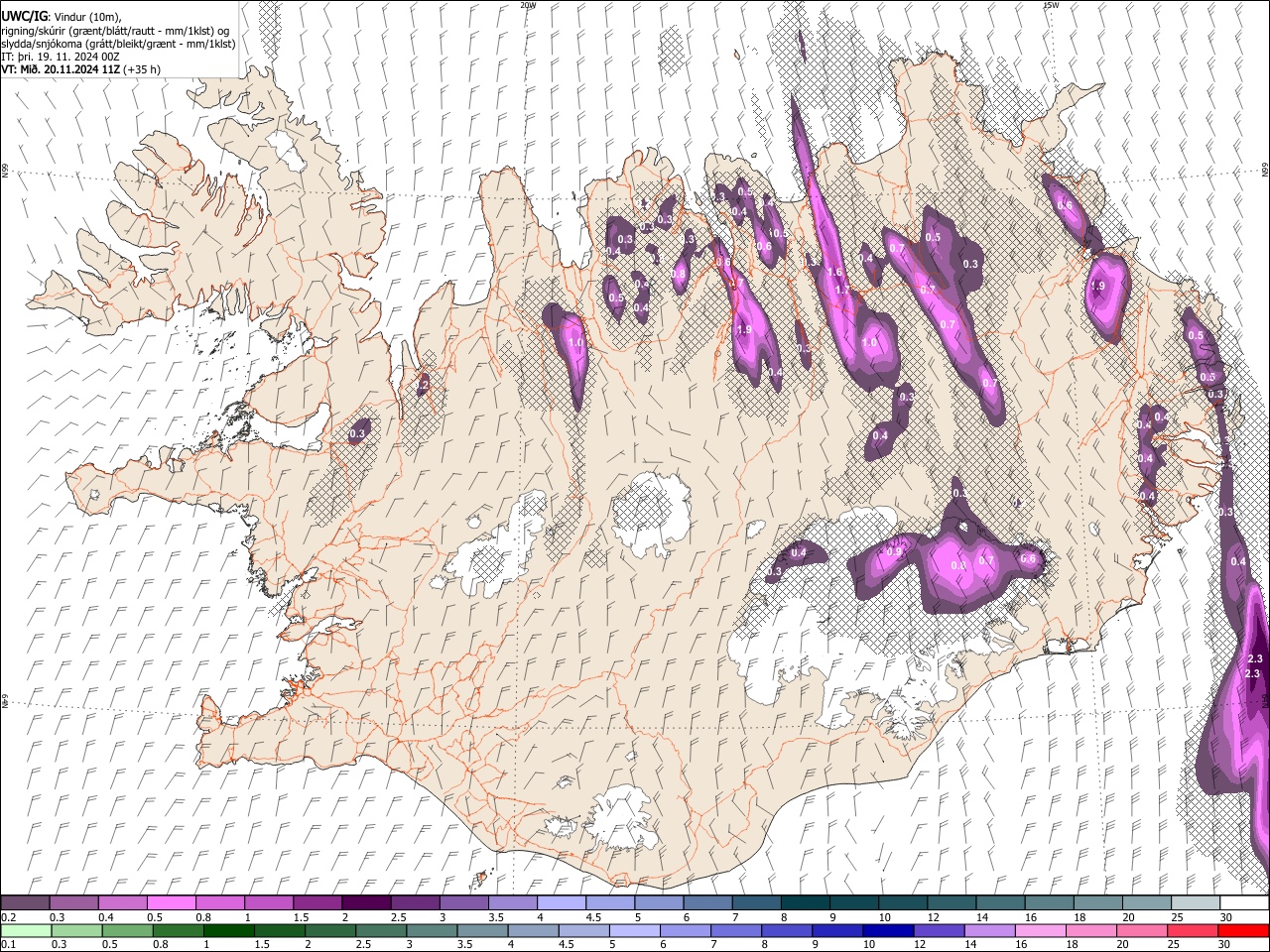Choose the 20 rose-pink swatch in lower legend
1270x952 pixels.
pyautogui.click(x=1142, y=931)
